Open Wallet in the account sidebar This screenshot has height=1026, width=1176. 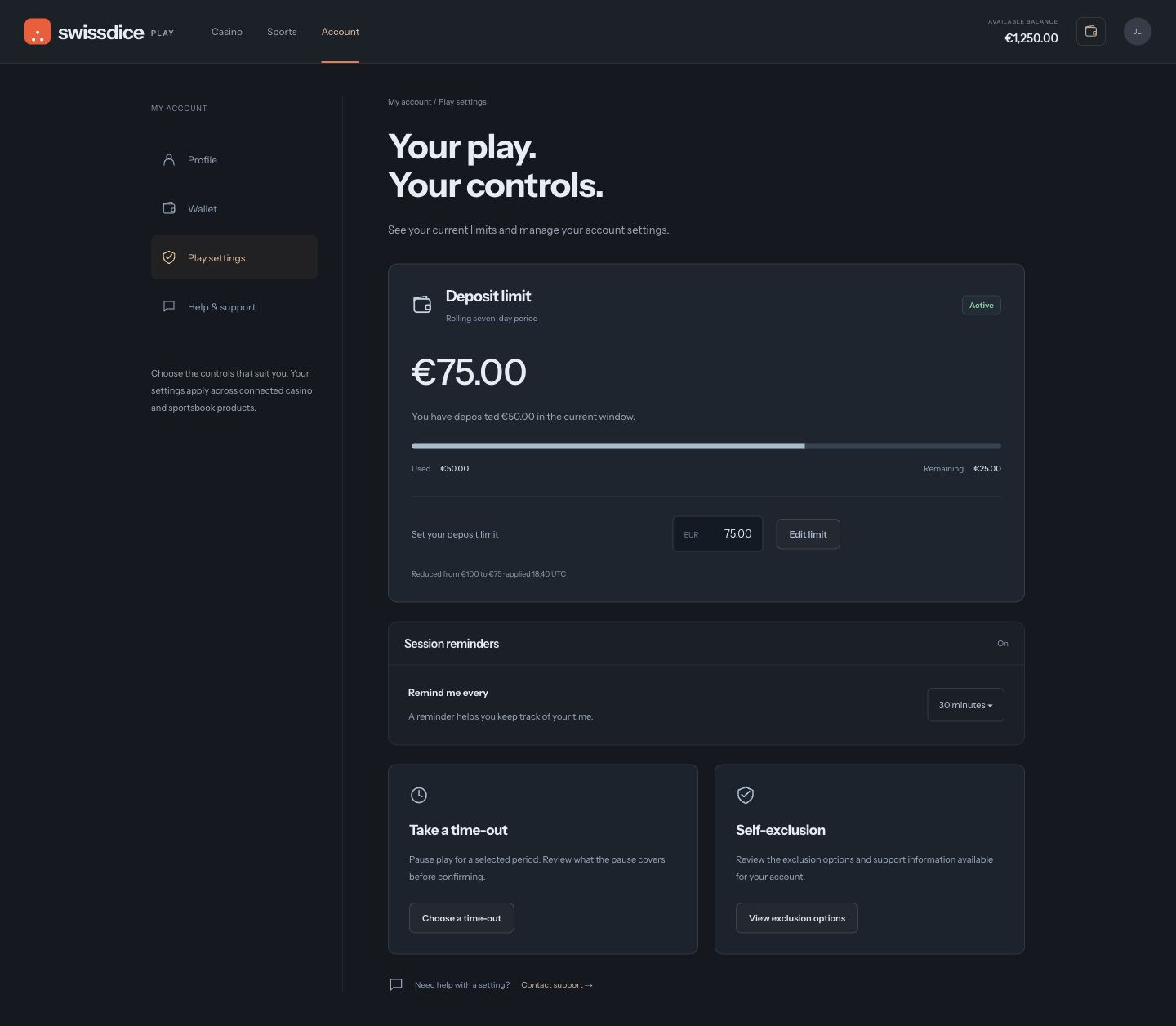pos(234,208)
